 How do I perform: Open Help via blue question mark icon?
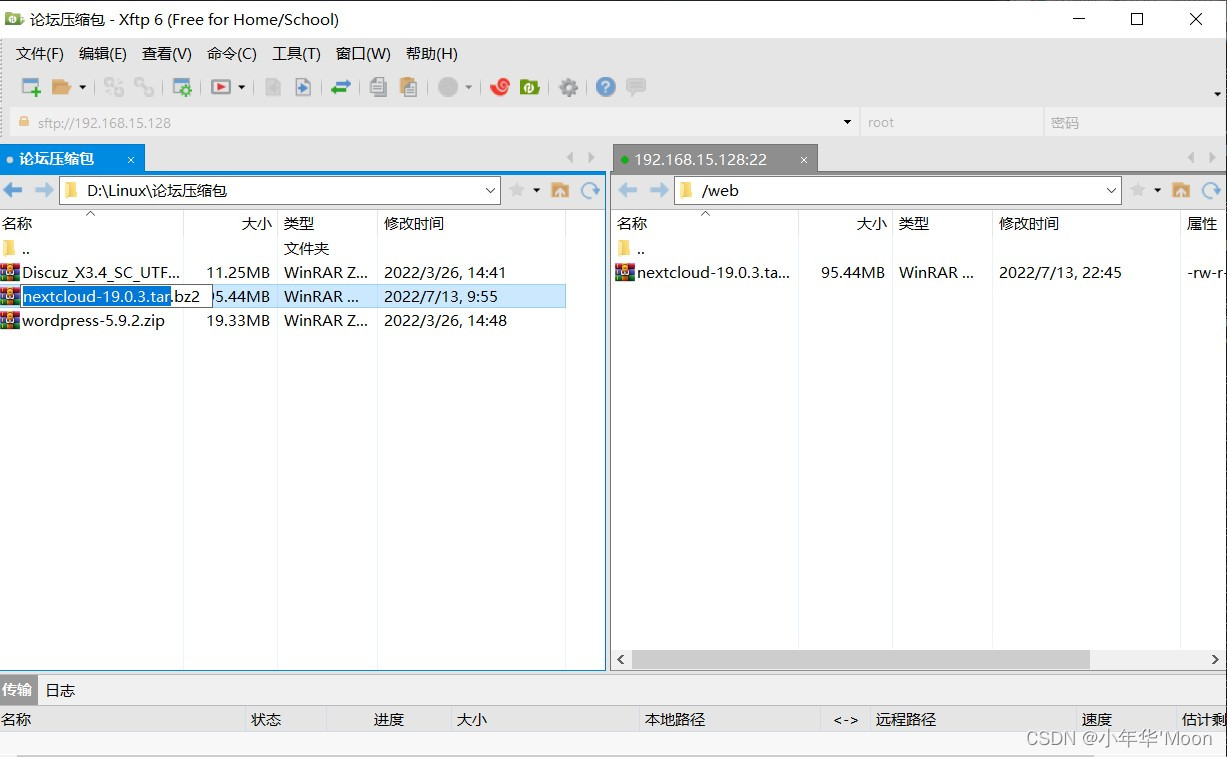(605, 87)
